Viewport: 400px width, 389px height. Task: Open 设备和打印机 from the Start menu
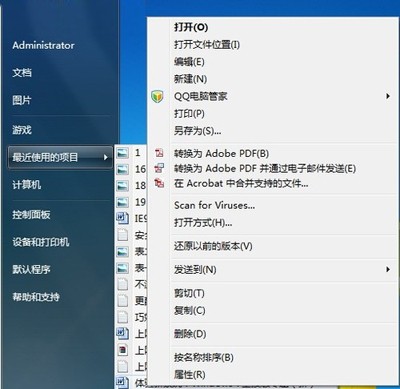click(x=41, y=242)
